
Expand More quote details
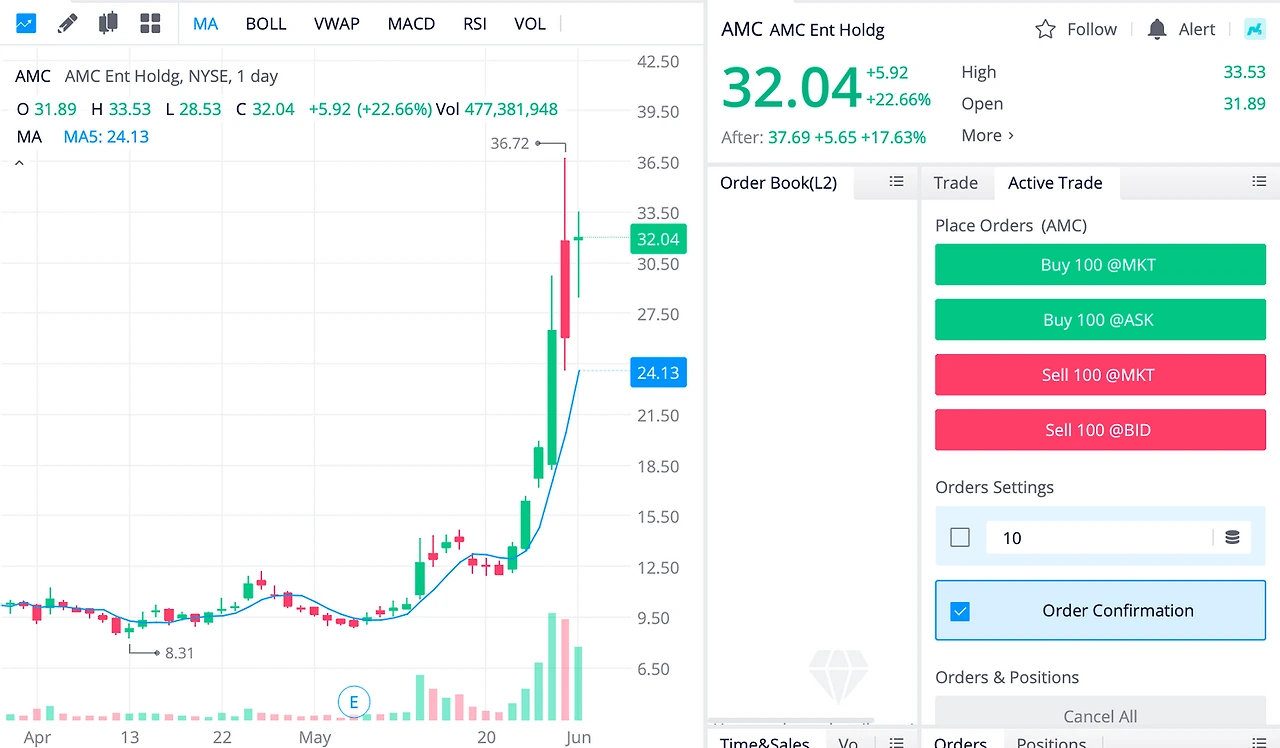pyautogui.click(x=988, y=136)
